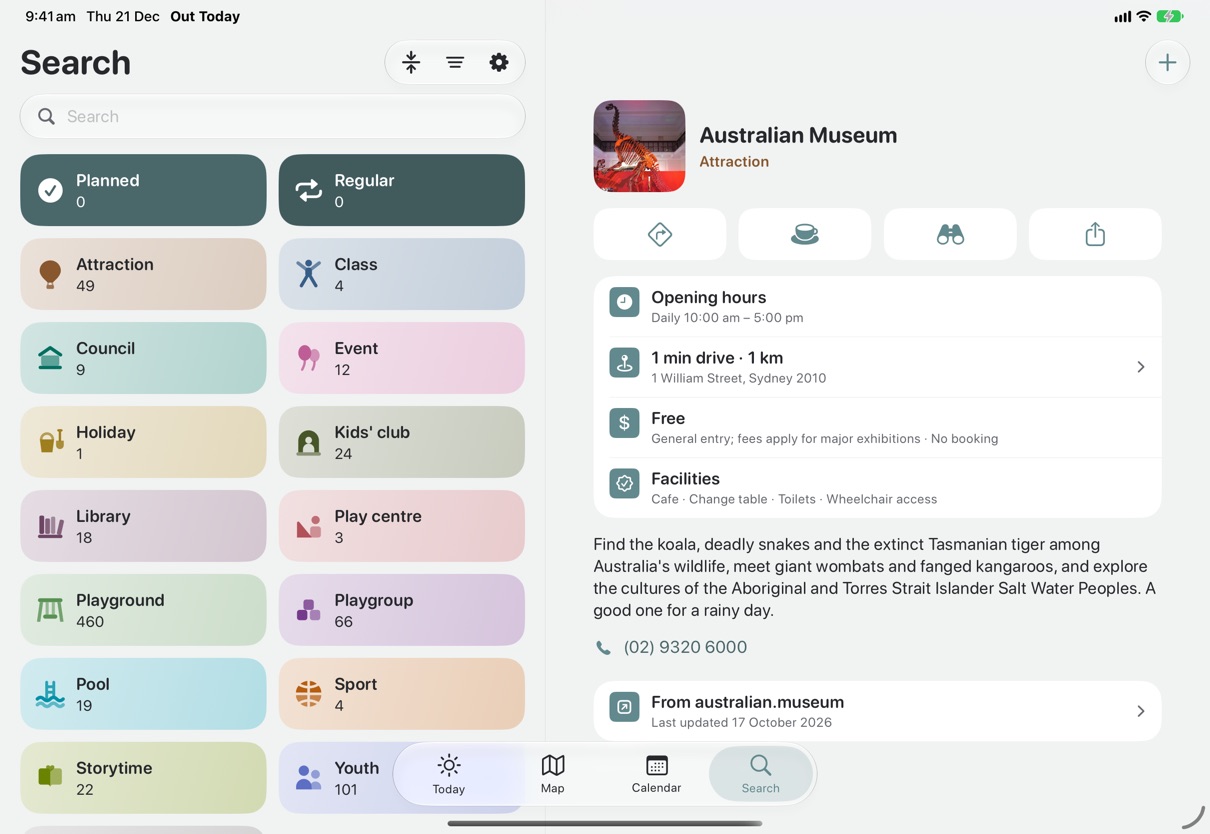Screen dimensions: 1210x834
Task: Expand the From australian.museum row chevron
Action: coord(1141,711)
